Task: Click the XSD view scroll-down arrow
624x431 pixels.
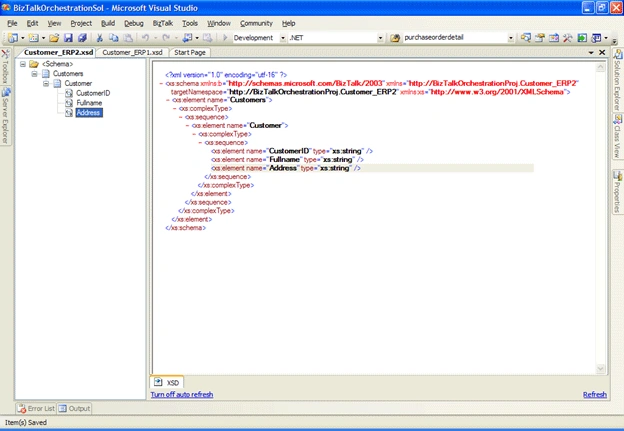Action: coord(601,369)
